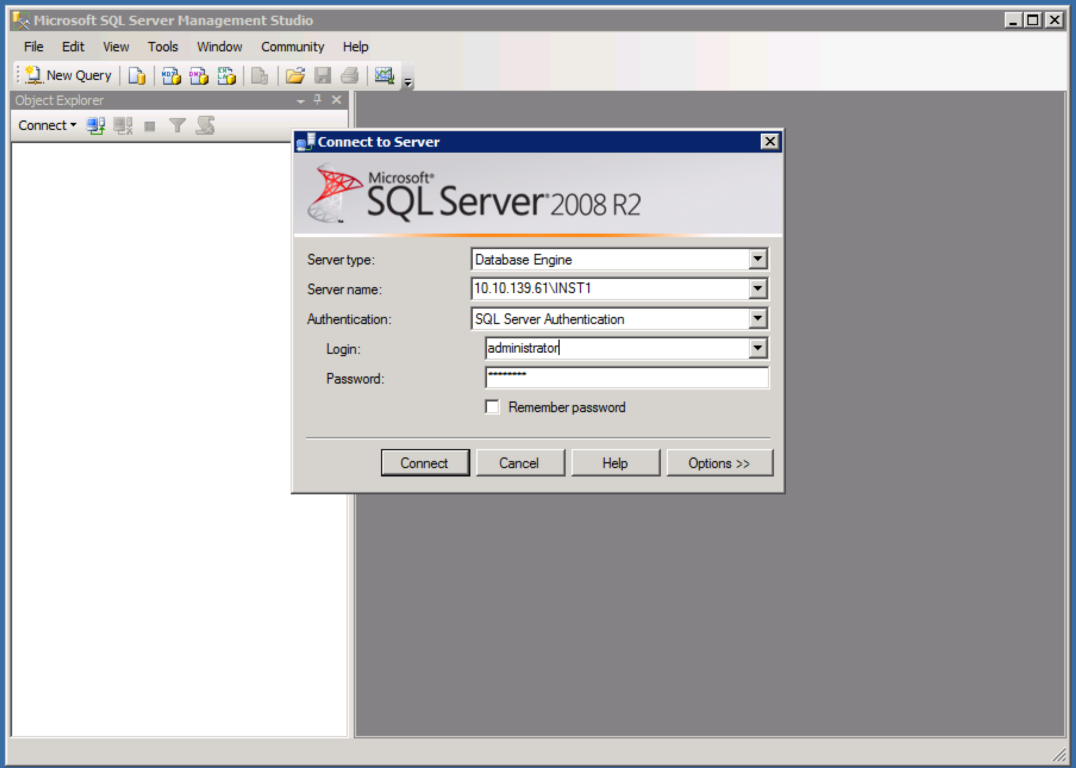Screen dimensions: 1076x768
Task: Open the Server name dropdown list
Action: [758, 289]
